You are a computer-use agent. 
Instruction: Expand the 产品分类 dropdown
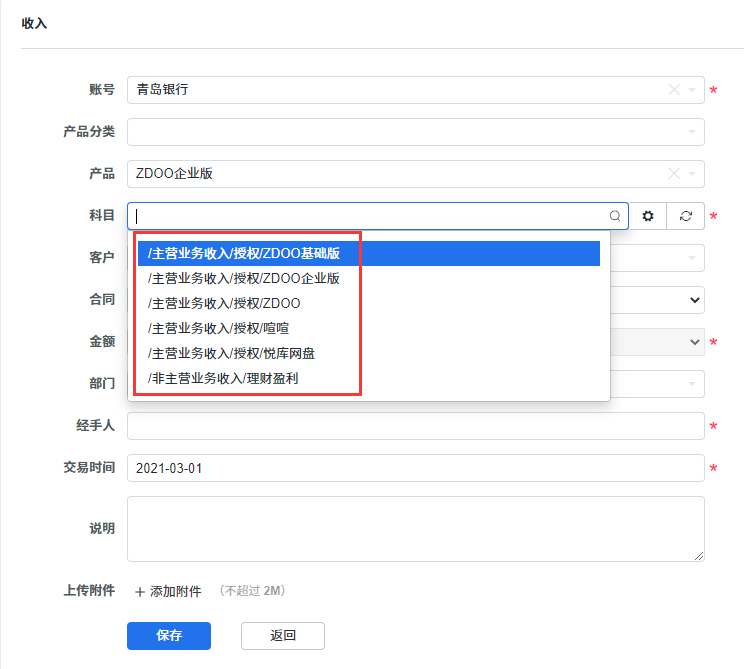coord(692,132)
